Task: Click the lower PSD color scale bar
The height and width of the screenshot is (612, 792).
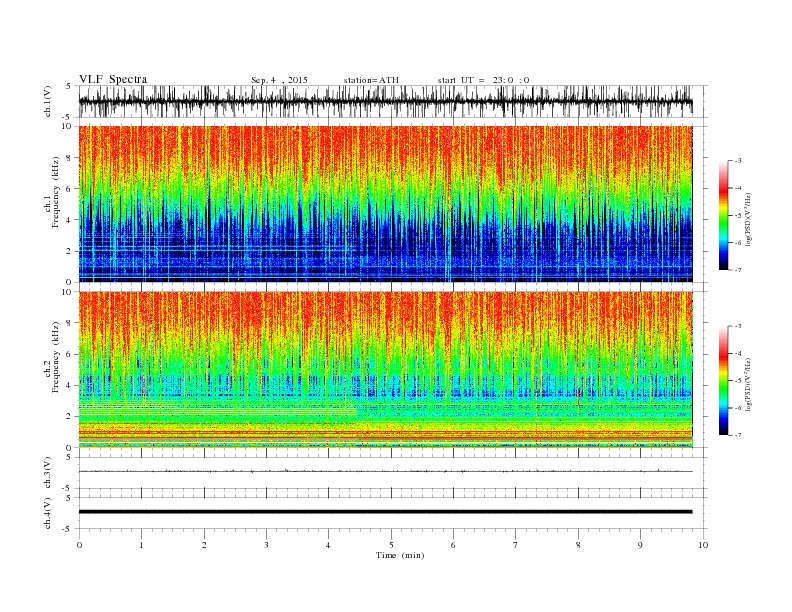Action: 724,381
